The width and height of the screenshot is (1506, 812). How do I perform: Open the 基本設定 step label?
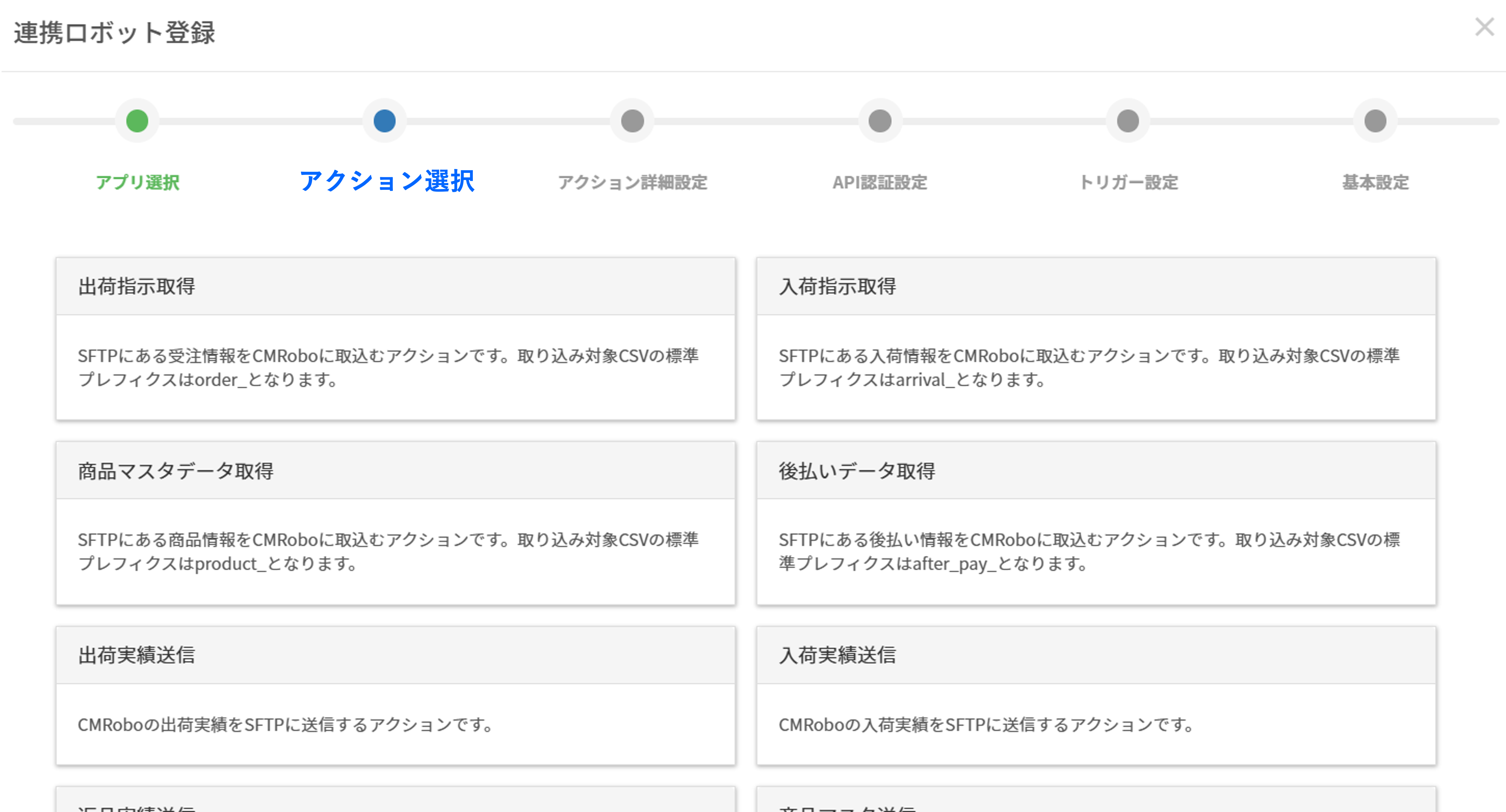point(1375,182)
